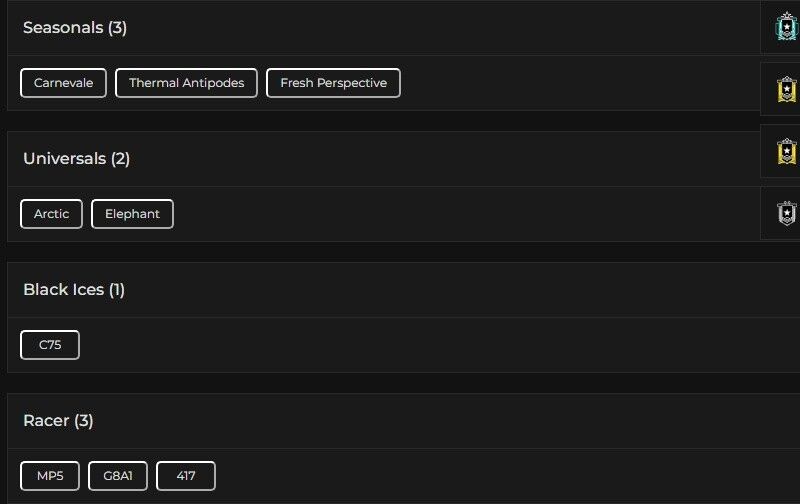Click the G8A1 Racer tag

pyautogui.click(x=118, y=476)
